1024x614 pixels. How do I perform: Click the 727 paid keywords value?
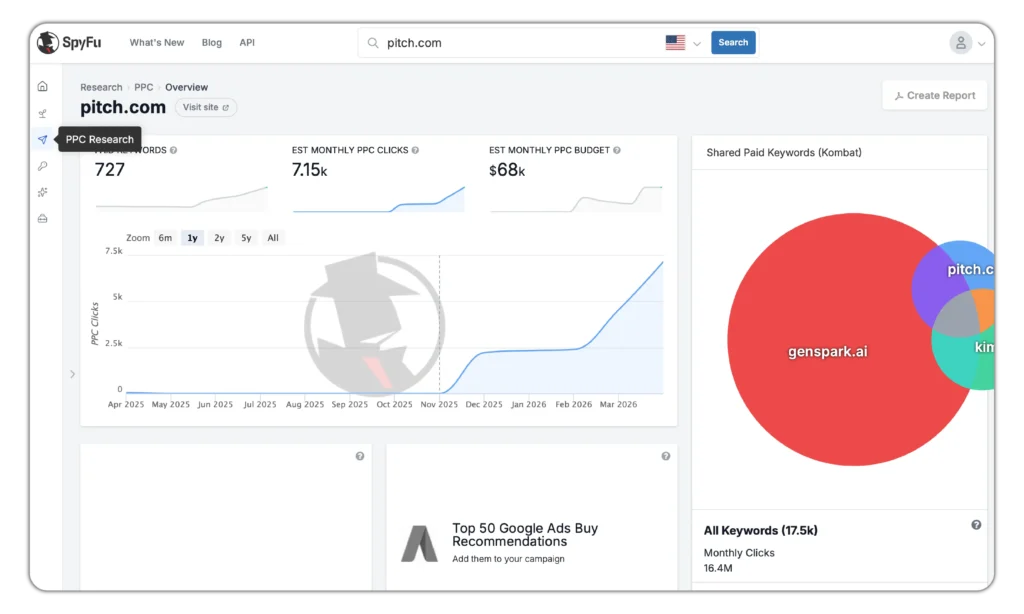[x=110, y=170]
